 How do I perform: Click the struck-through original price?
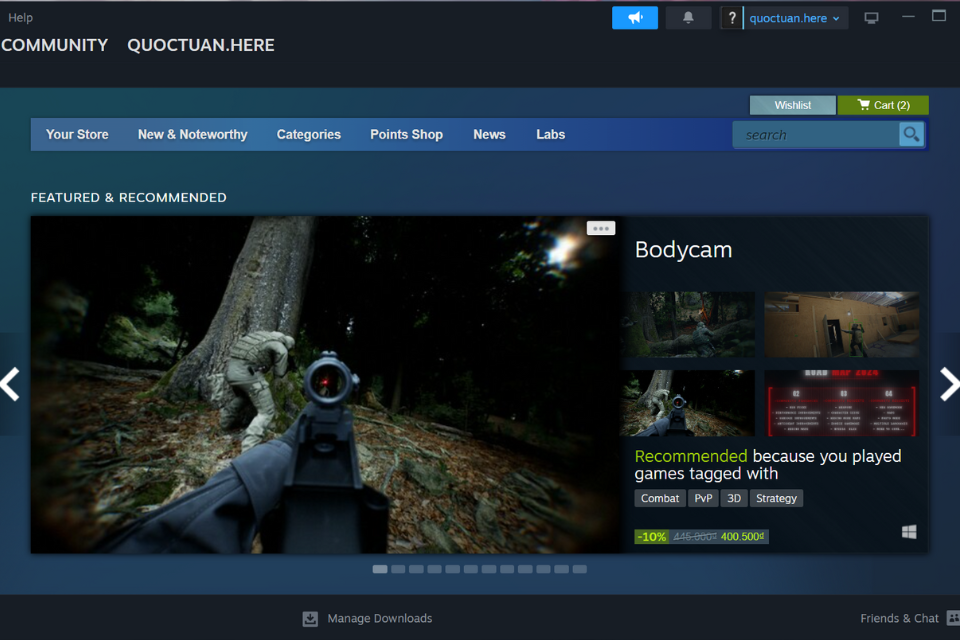pyautogui.click(x=694, y=536)
